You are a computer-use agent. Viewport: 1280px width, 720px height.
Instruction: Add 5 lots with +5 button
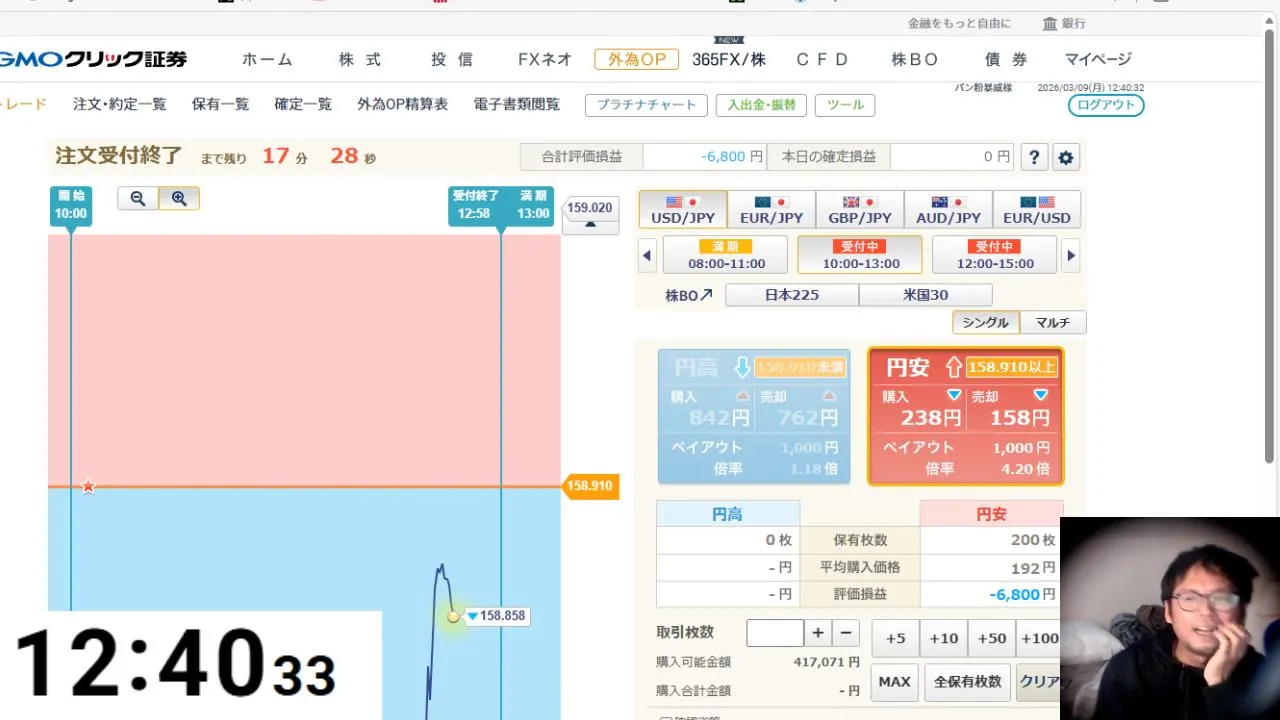click(895, 638)
